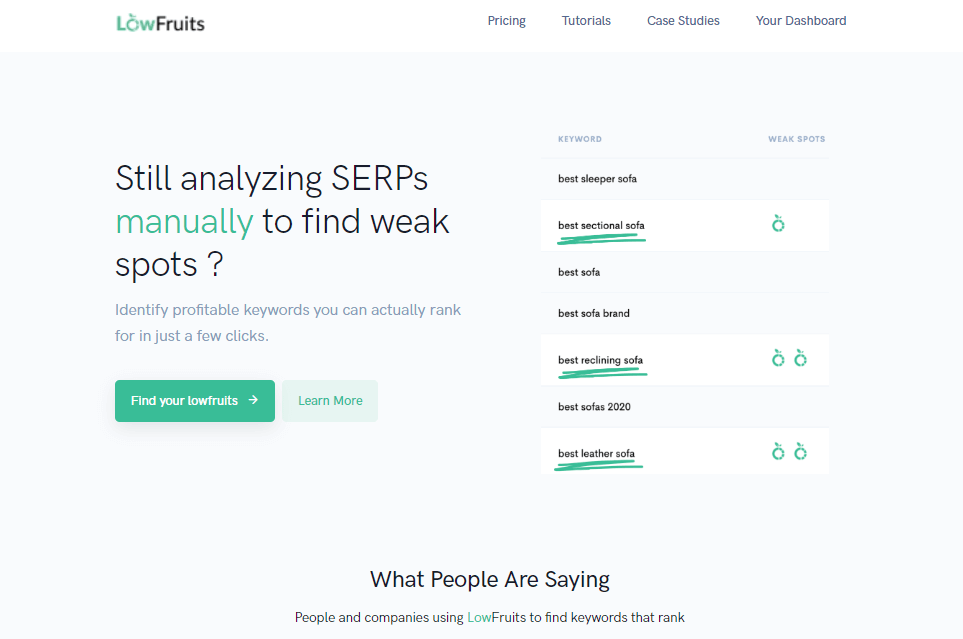Click the Weak Spots column header

[x=797, y=139]
